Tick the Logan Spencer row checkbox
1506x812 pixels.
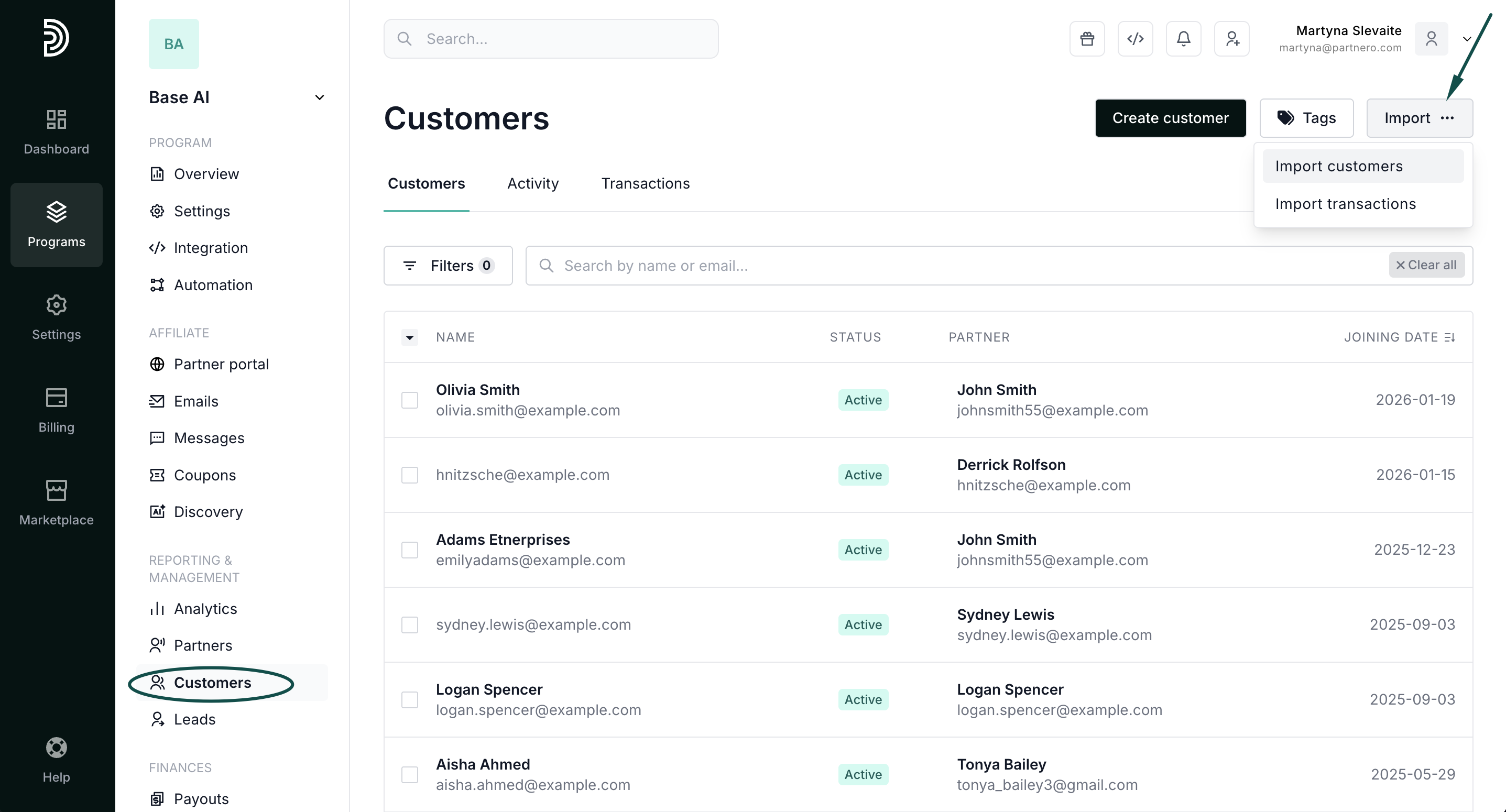pyautogui.click(x=410, y=699)
